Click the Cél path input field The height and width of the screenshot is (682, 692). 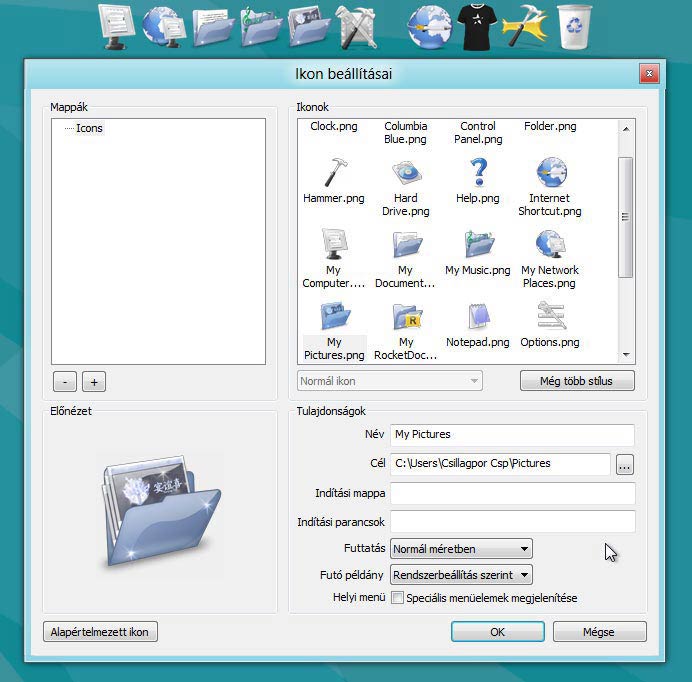click(500, 464)
